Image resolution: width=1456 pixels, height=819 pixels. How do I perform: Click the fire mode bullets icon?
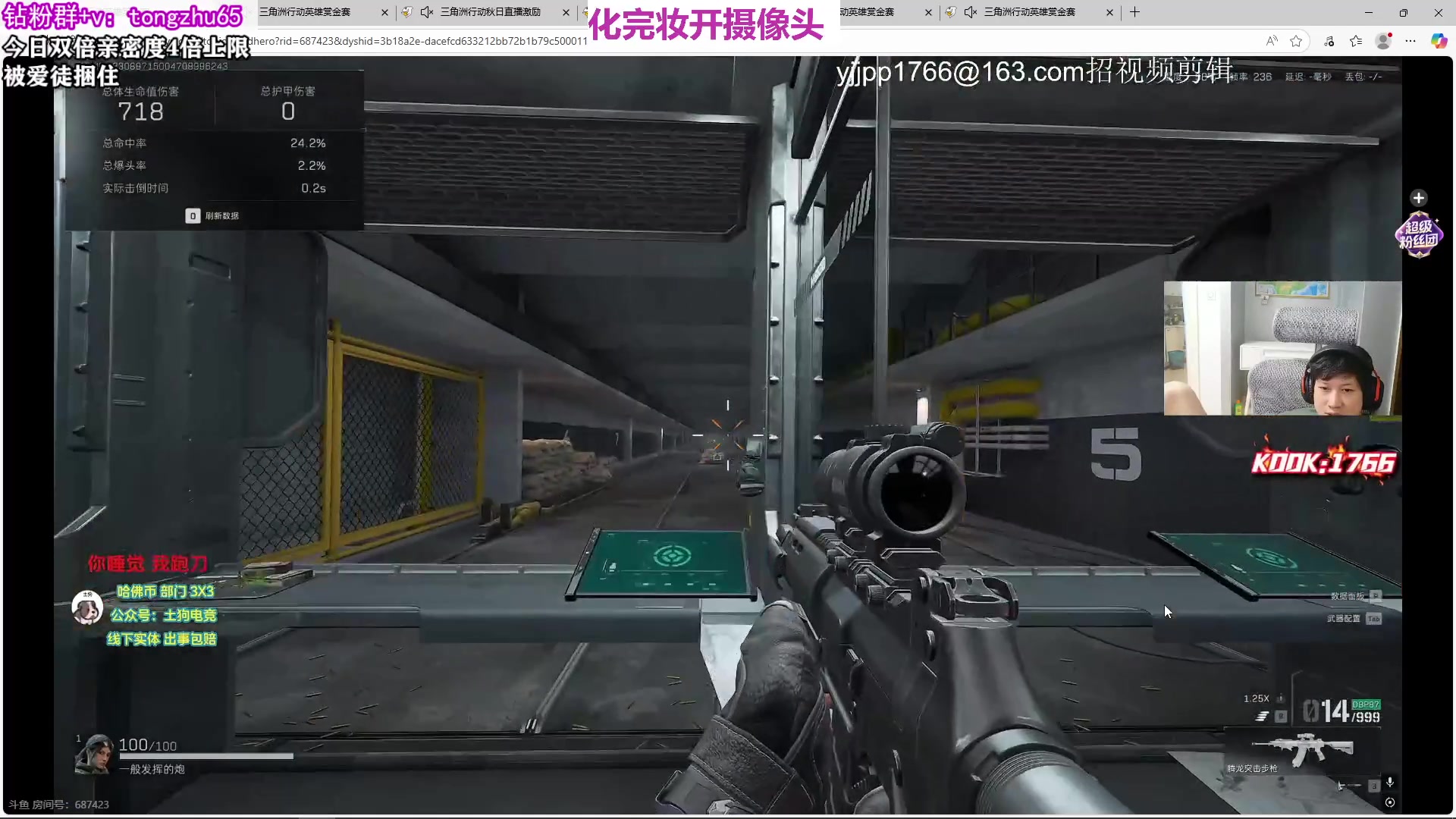click(x=1262, y=716)
